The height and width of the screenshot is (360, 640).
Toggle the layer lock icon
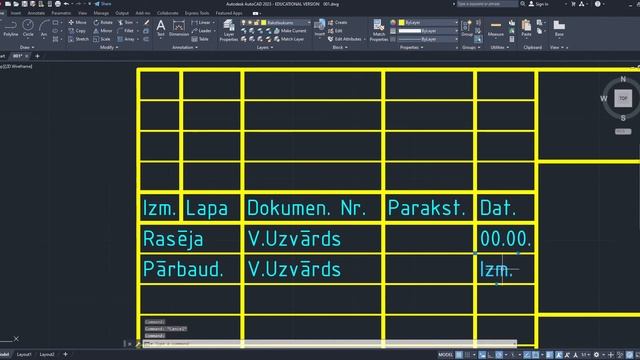point(256,22)
